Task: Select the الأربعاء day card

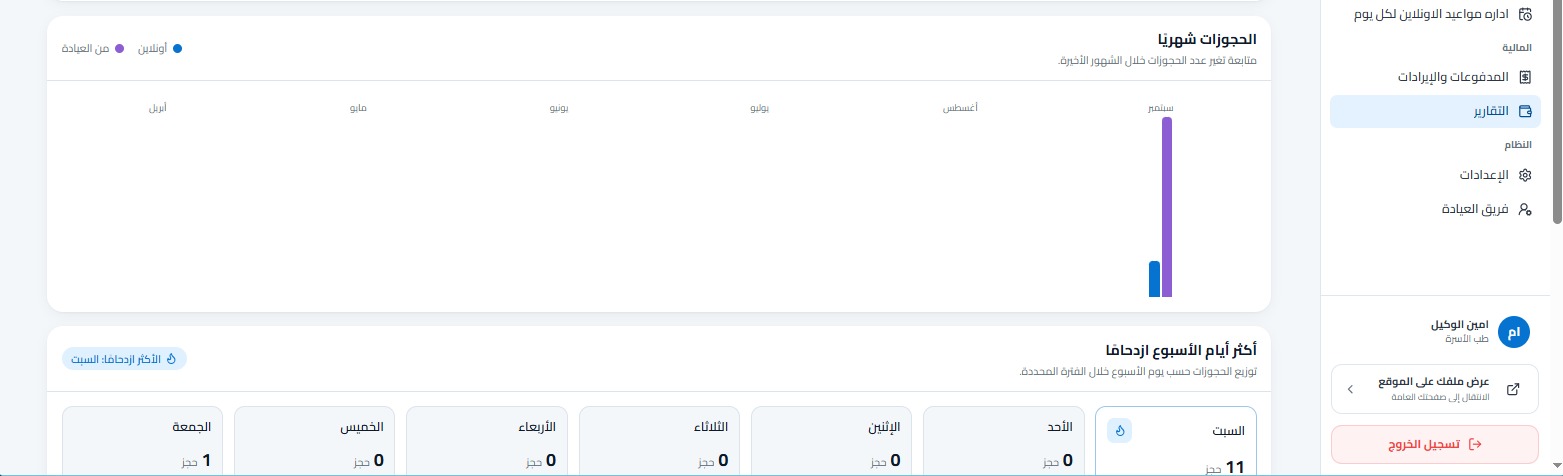Action: [x=488, y=441]
